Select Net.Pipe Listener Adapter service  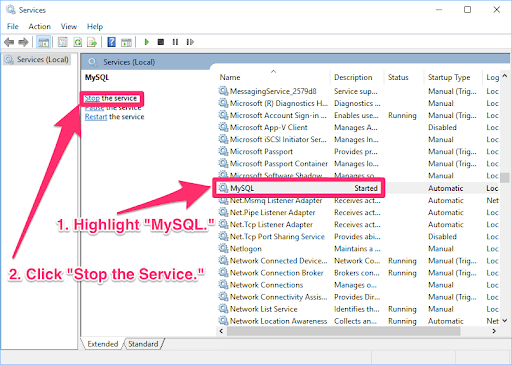pyautogui.click(x=358, y=212)
